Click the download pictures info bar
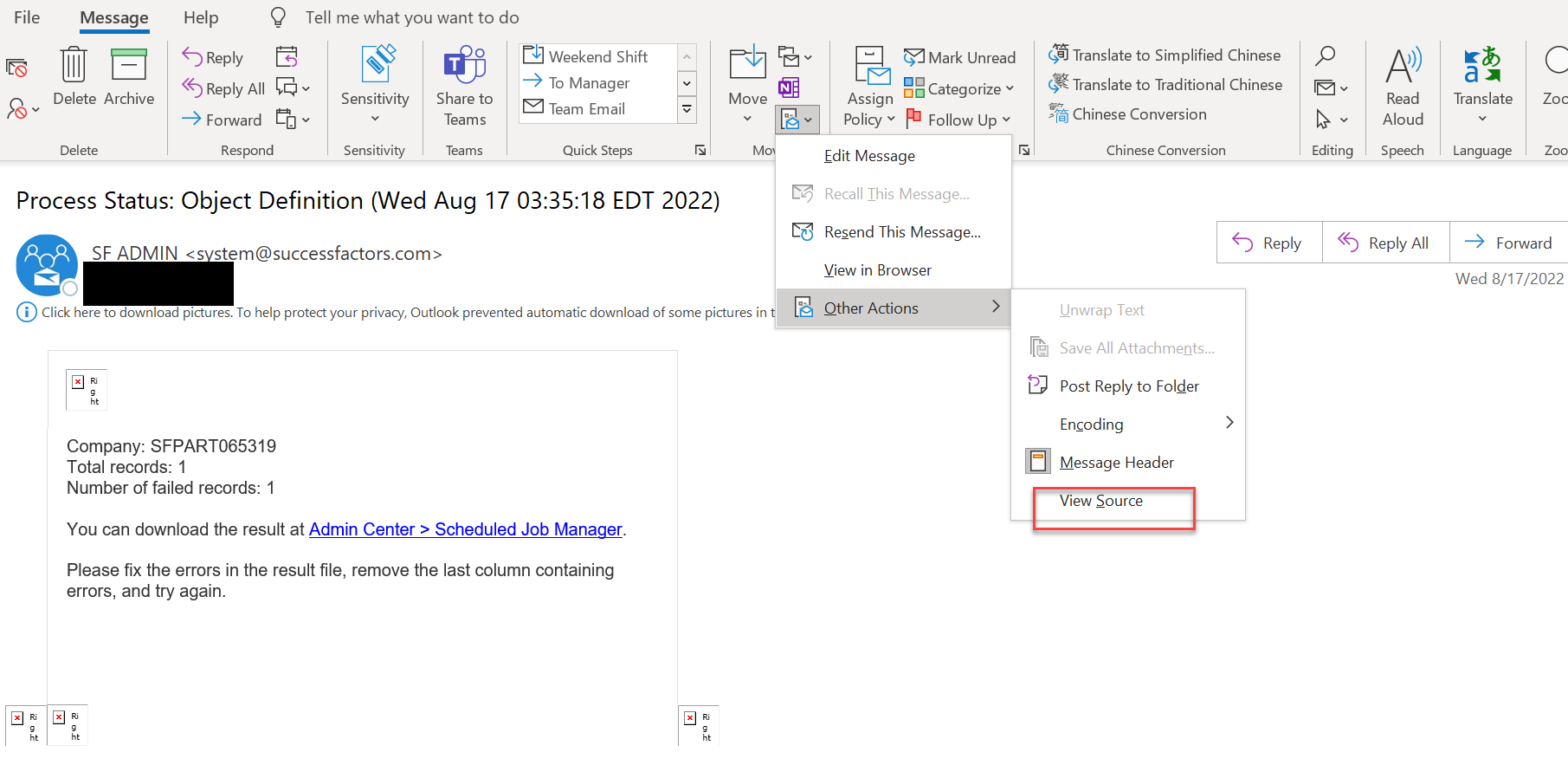The image size is (1568, 778). pyautogui.click(x=394, y=313)
